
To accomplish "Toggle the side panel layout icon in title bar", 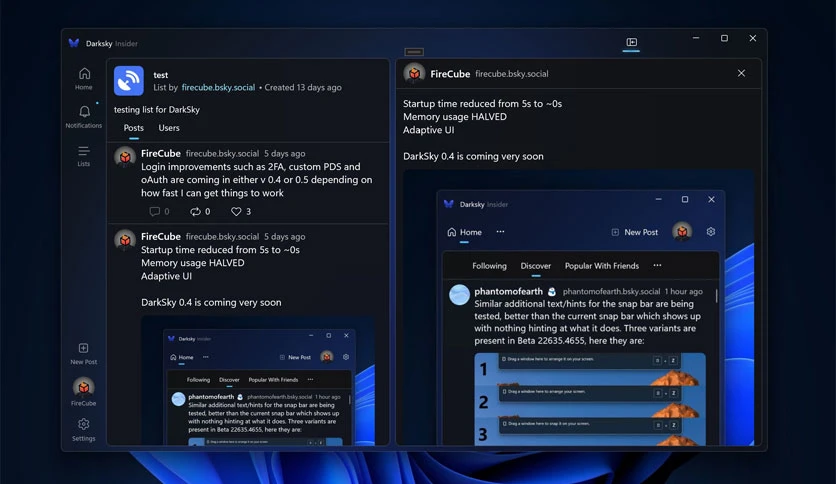I will (631, 43).
